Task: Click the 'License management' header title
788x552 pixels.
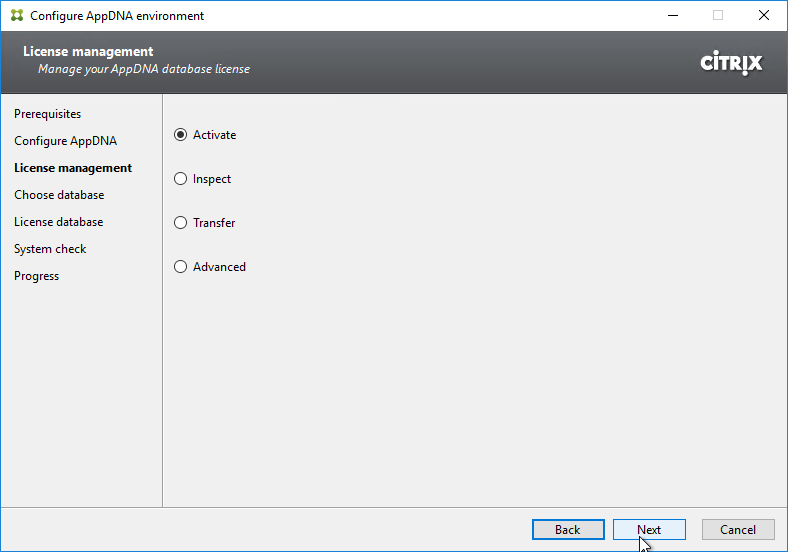Action: click(x=88, y=51)
